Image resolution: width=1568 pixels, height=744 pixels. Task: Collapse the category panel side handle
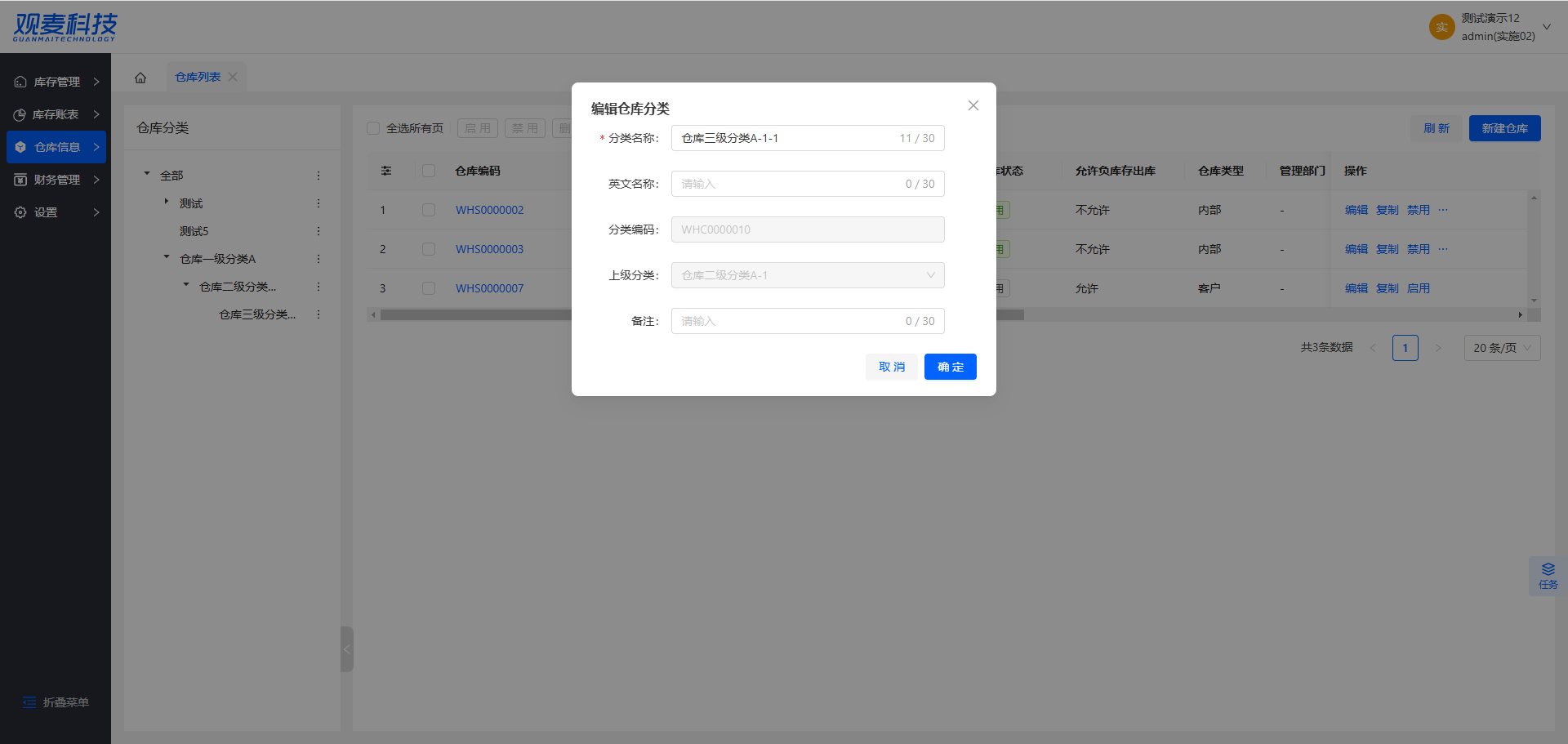(x=347, y=649)
